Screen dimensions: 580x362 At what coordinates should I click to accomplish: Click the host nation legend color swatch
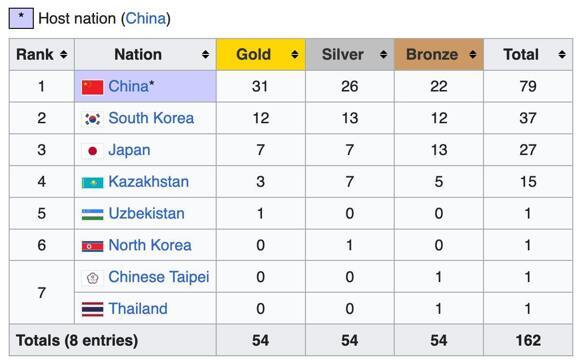[21, 18]
